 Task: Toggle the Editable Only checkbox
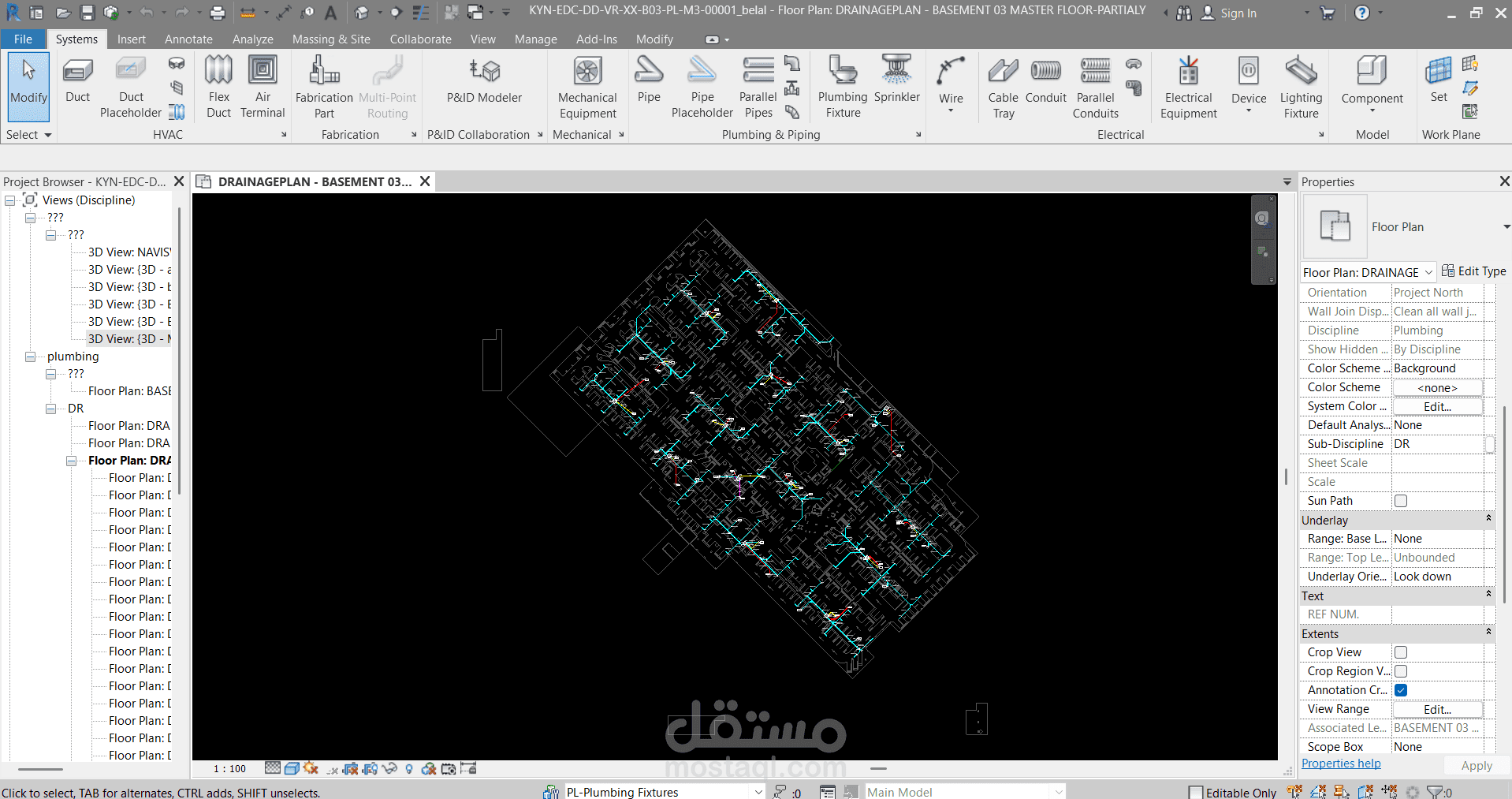[x=1196, y=793]
